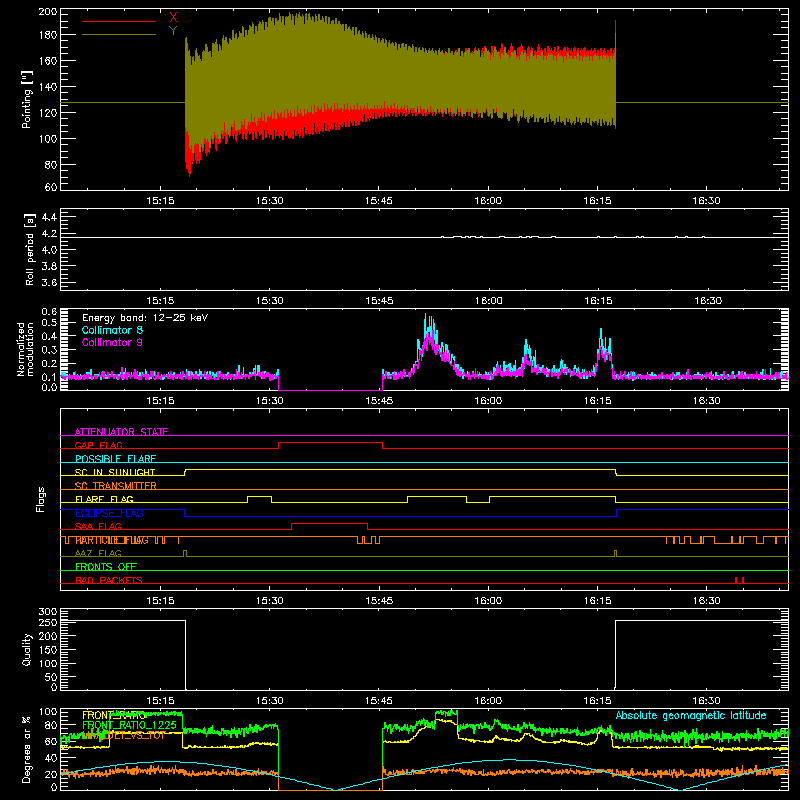Click the 16:15 tick under the Flags plot
Viewport: 800px width, 800px height.
click(x=597, y=601)
